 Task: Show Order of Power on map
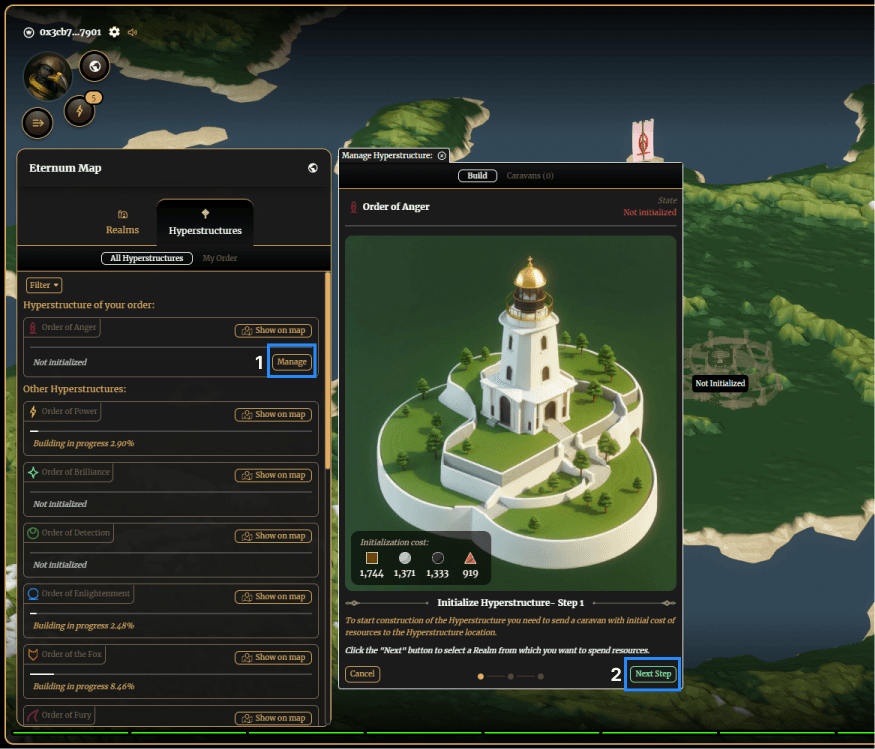(x=273, y=415)
